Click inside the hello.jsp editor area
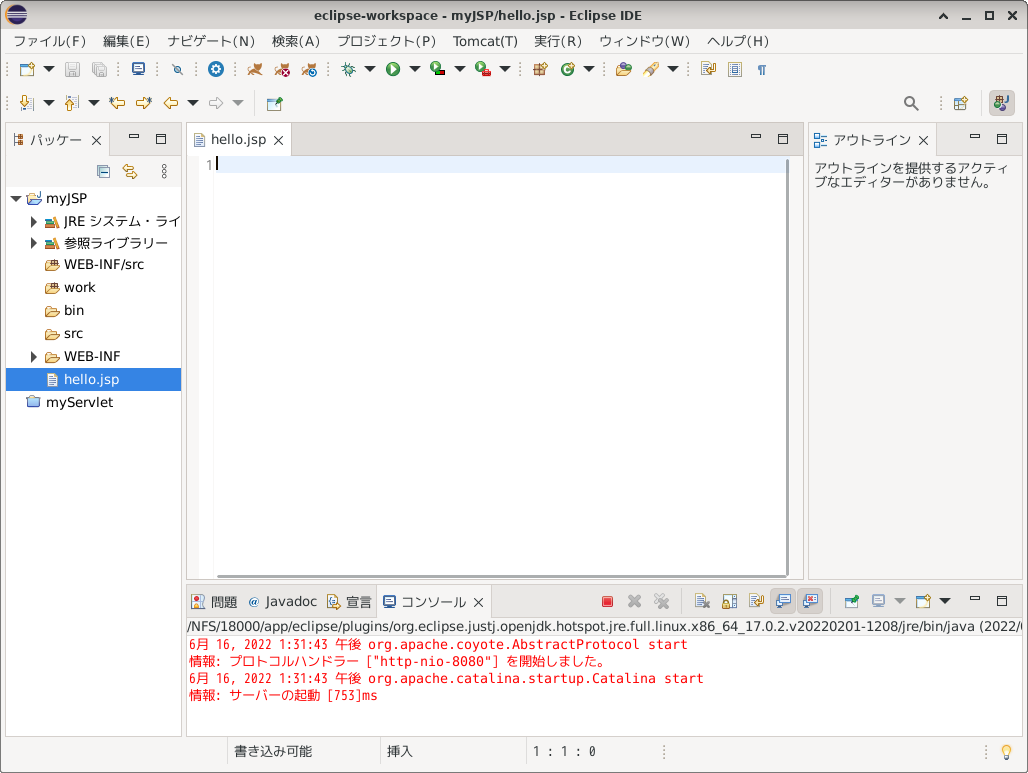This screenshot has height=773, width=1028. click(x=502, y=367)
